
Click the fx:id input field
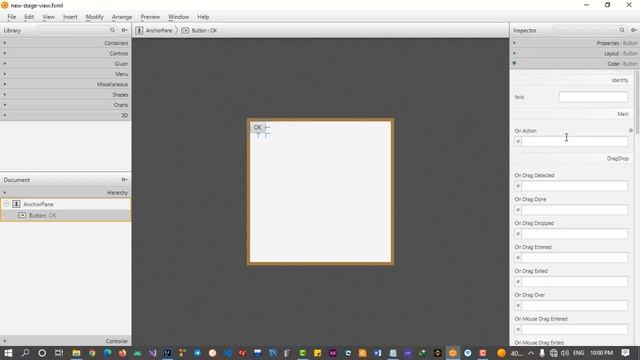593,97
